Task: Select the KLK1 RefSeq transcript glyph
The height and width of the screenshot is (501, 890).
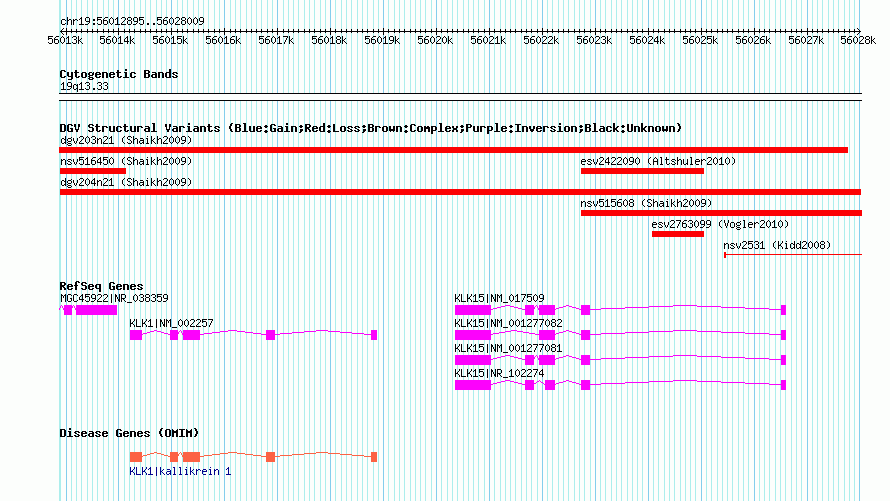Action: (x=253, y=335)
